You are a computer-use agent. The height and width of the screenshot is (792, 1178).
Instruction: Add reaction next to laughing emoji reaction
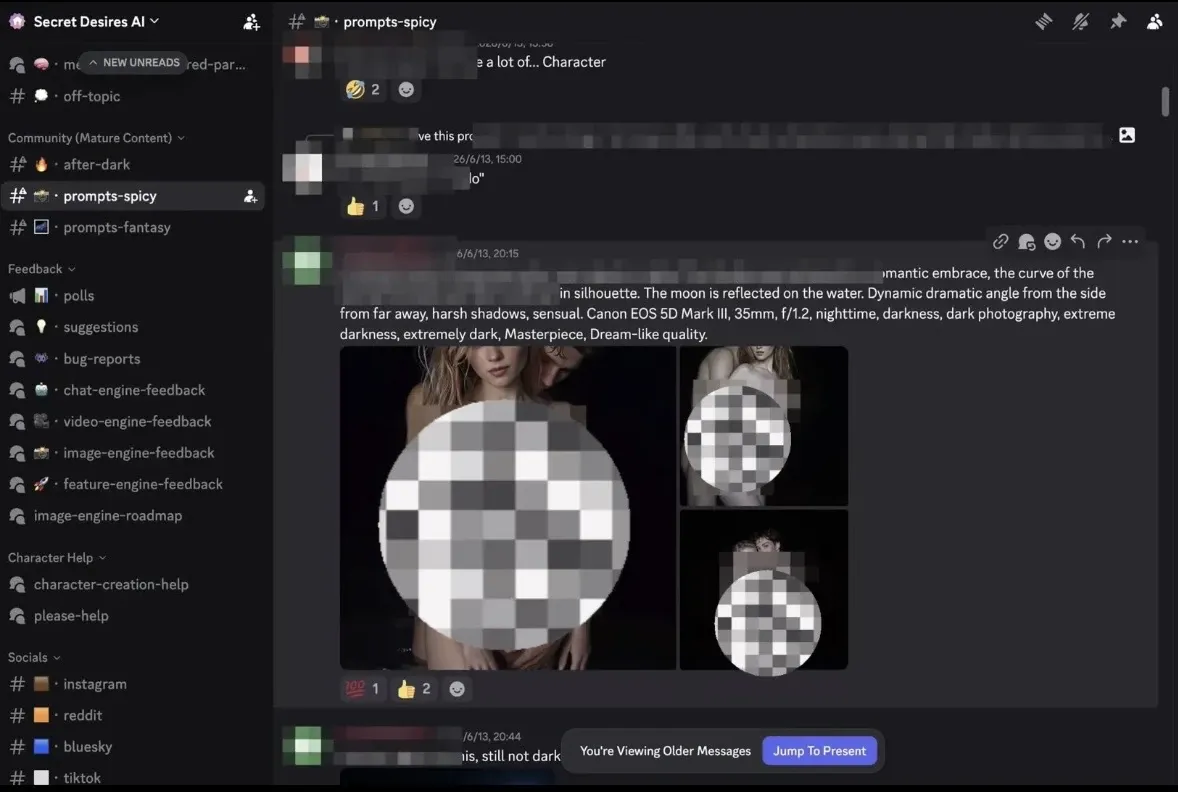coord(406,89)
